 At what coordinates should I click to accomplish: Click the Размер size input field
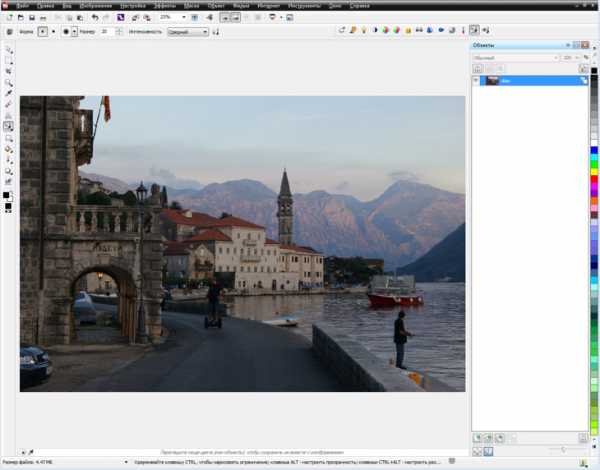click(104, 31)
